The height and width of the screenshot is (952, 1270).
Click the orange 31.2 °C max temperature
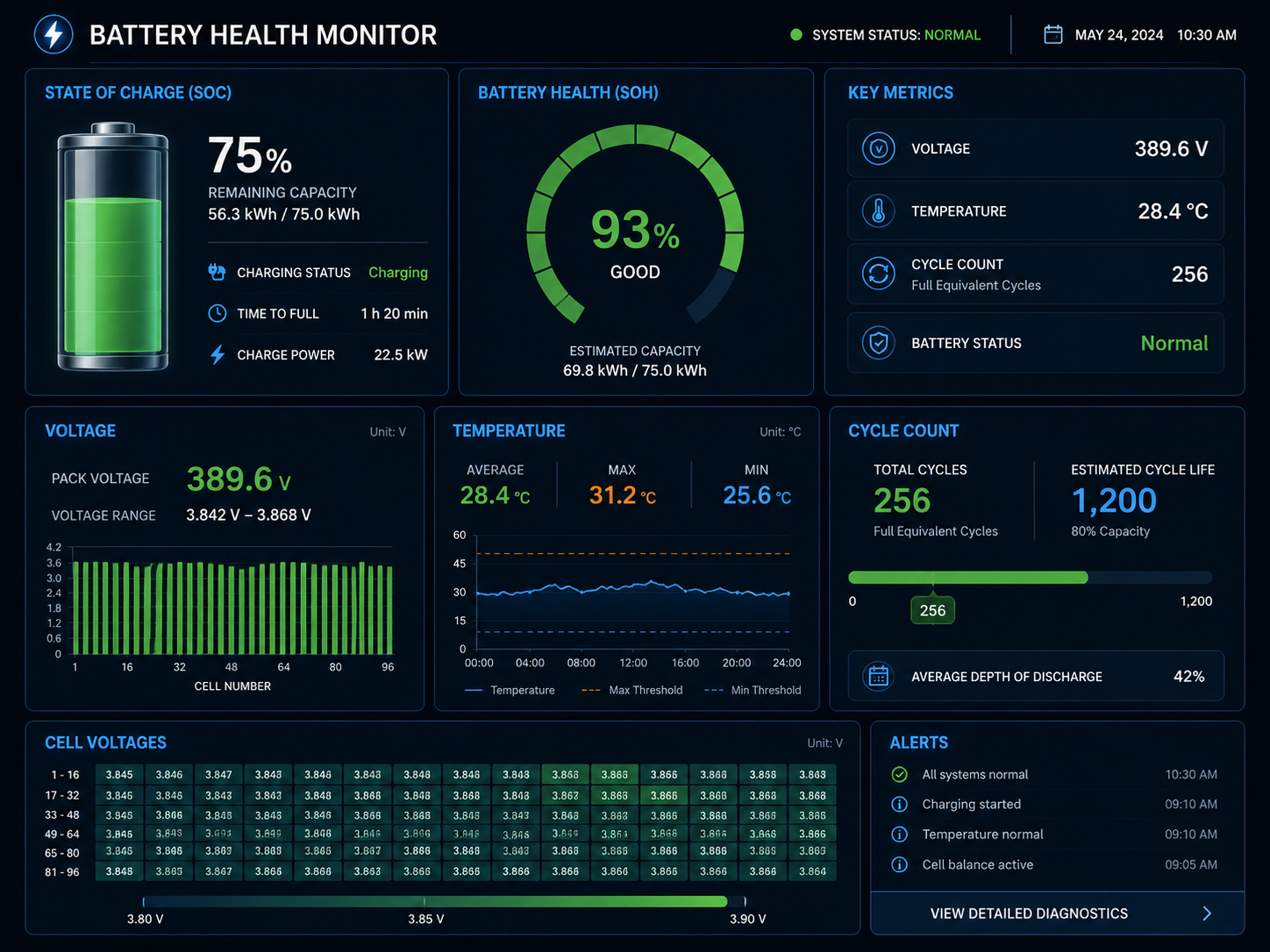tap(623, 496)
